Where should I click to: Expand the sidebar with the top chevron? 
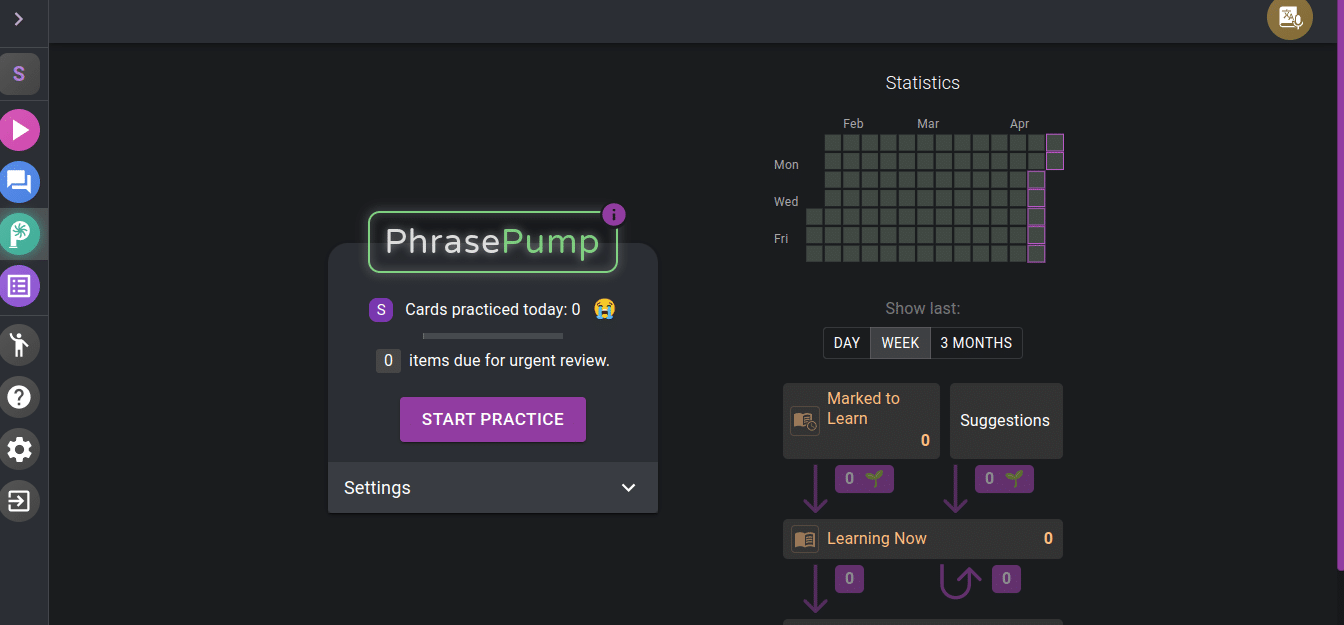19,19
